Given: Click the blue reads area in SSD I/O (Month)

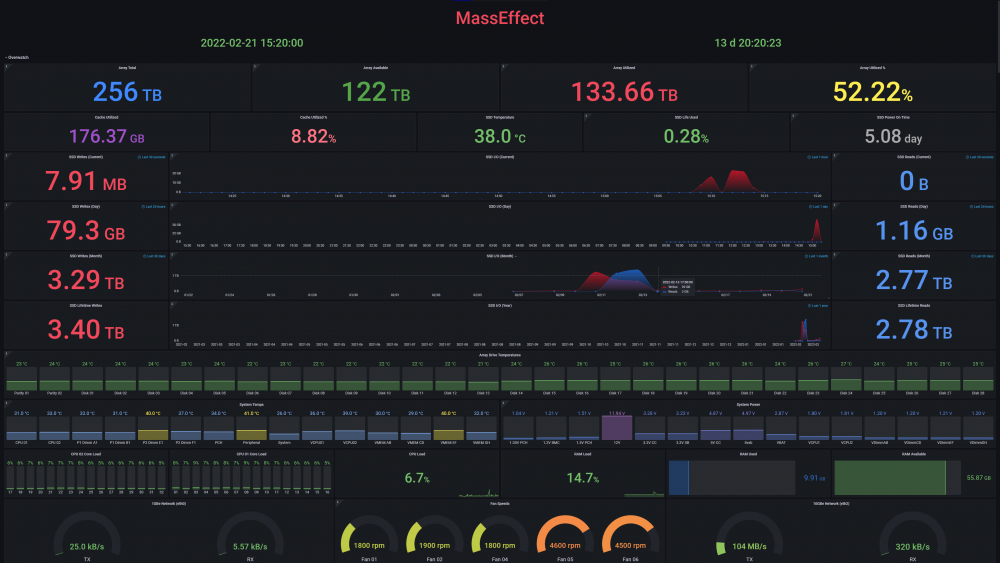Looking at the screenshot, I should [633, 279].
